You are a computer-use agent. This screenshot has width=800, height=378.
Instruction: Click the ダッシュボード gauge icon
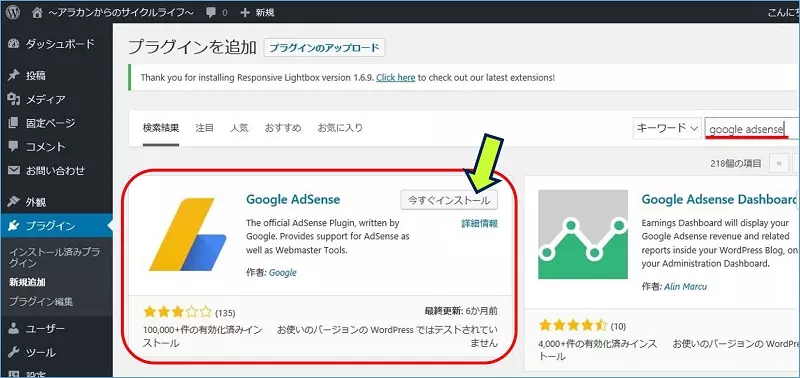(14, 44)
